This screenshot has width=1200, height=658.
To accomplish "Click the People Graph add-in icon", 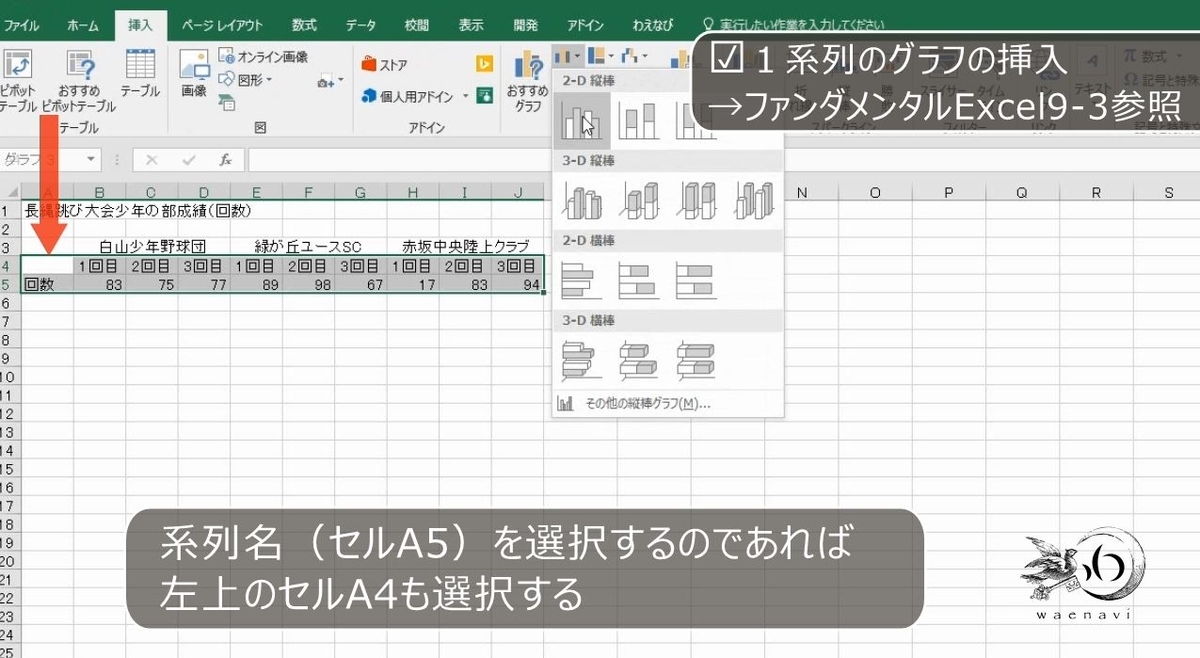I will click(485, 96).
